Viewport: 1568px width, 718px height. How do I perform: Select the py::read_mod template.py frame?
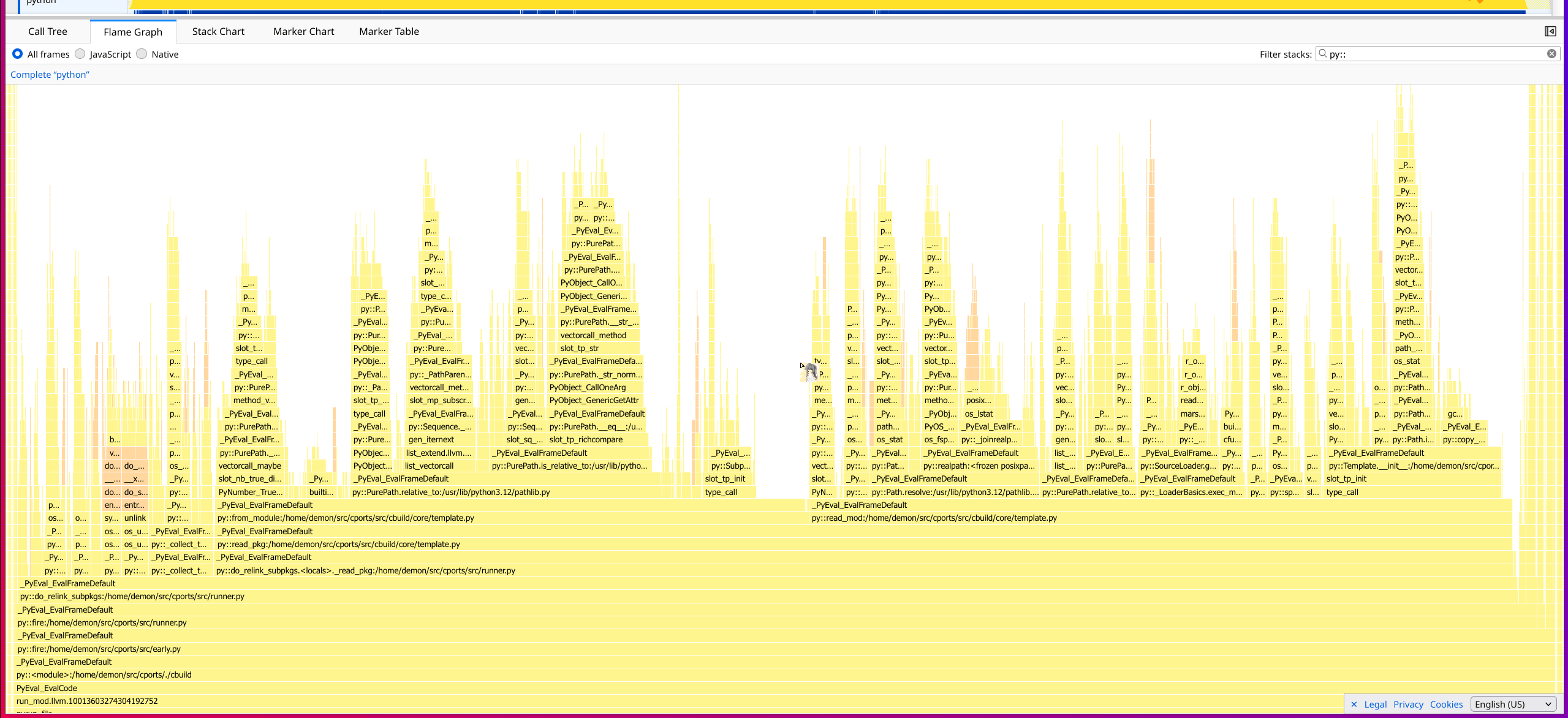tap(934, 518)
